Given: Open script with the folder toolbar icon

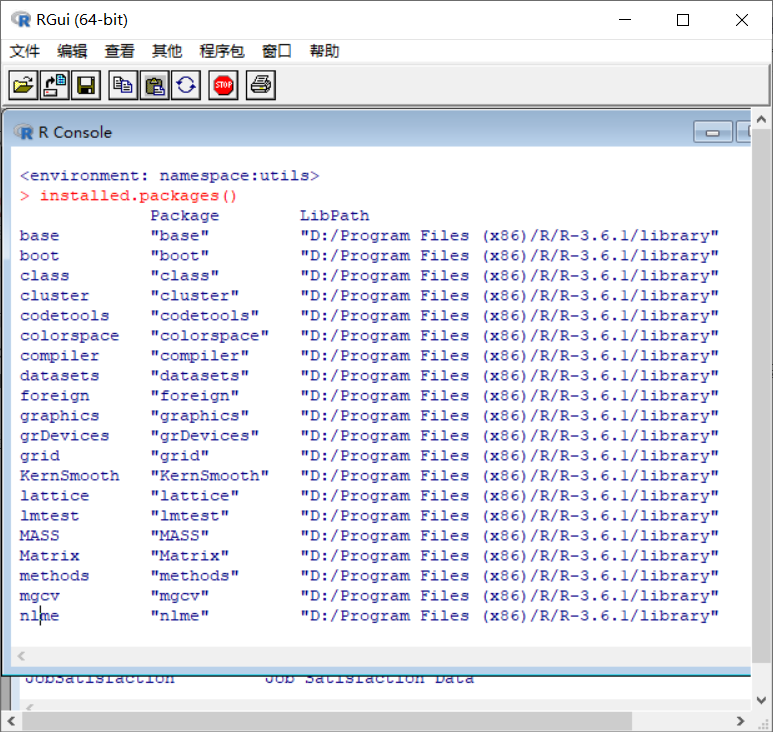Looking at the screenshot, I should click(x=23, y=85).
